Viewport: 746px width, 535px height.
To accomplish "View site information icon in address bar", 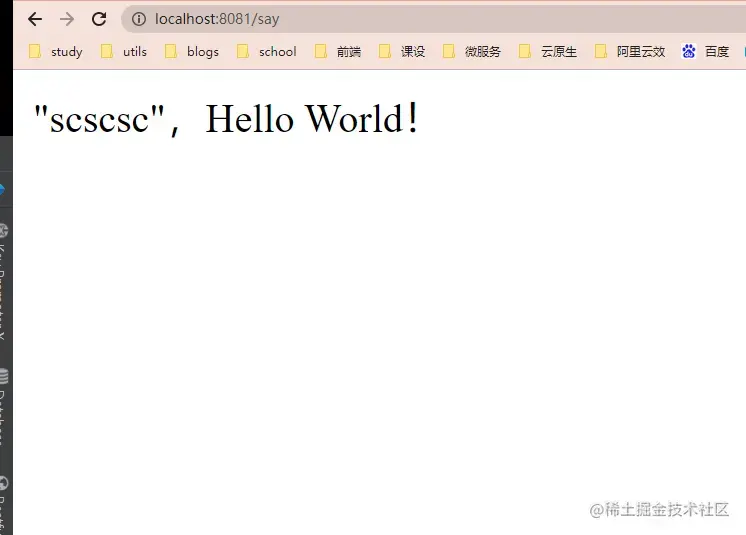I will coord(138,19).
